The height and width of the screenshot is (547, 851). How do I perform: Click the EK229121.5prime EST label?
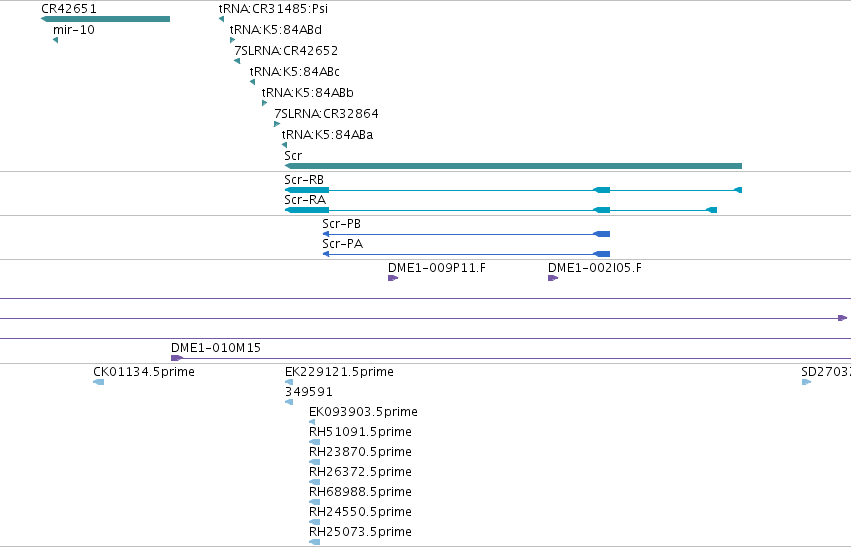coord(339,372)
